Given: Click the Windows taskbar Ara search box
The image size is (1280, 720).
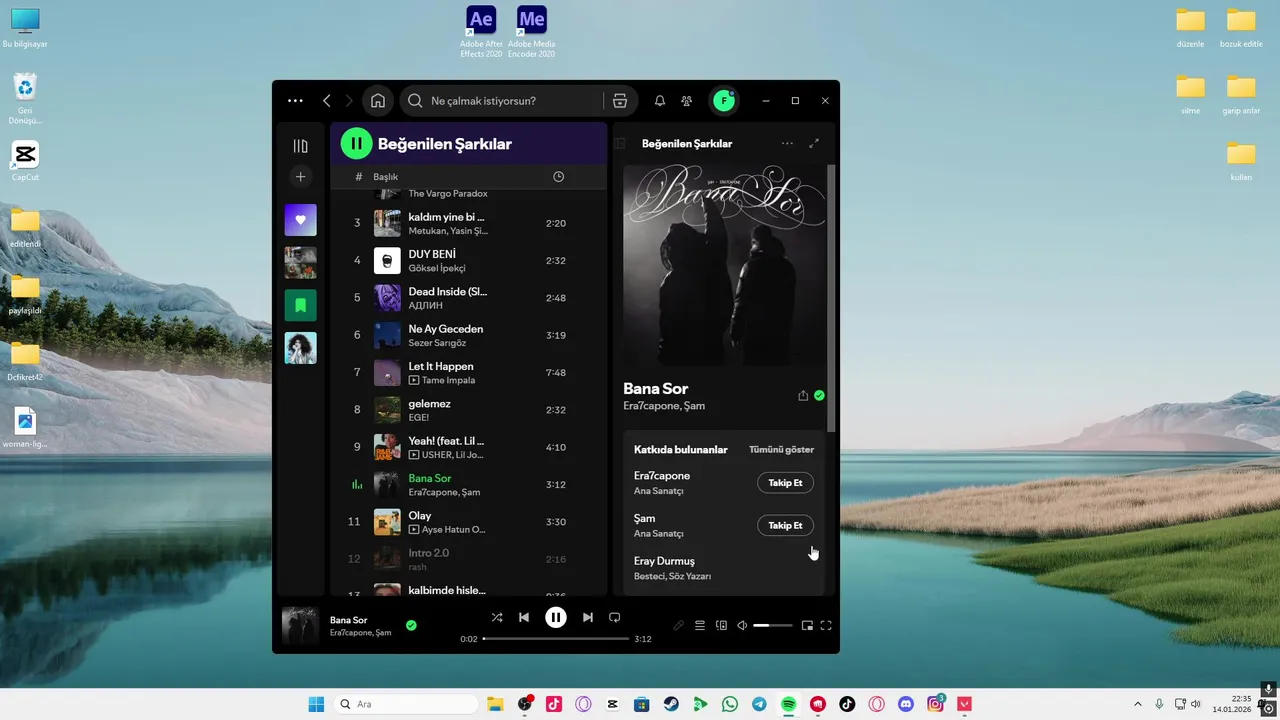Looking at the screenshot, I should pyautogui.click(x=405, y=704).
